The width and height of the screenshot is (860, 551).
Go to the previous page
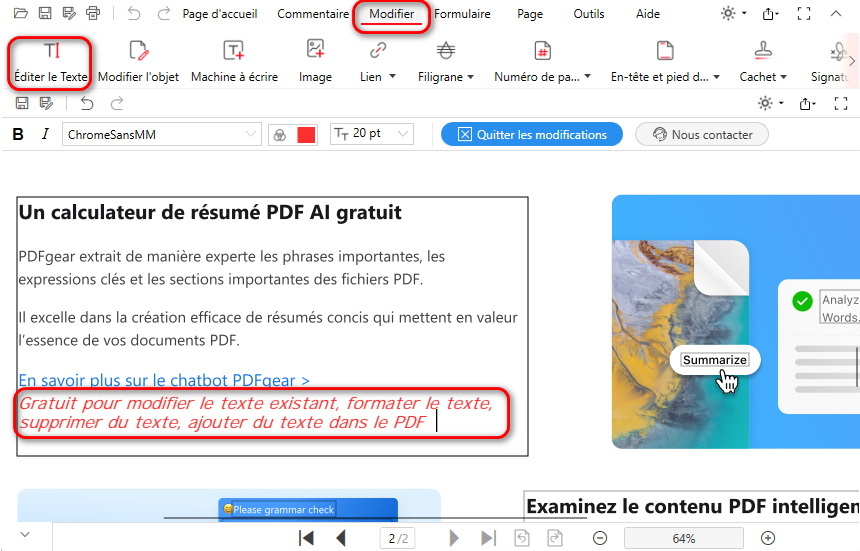pyautogui.click(x=341, y=538)
